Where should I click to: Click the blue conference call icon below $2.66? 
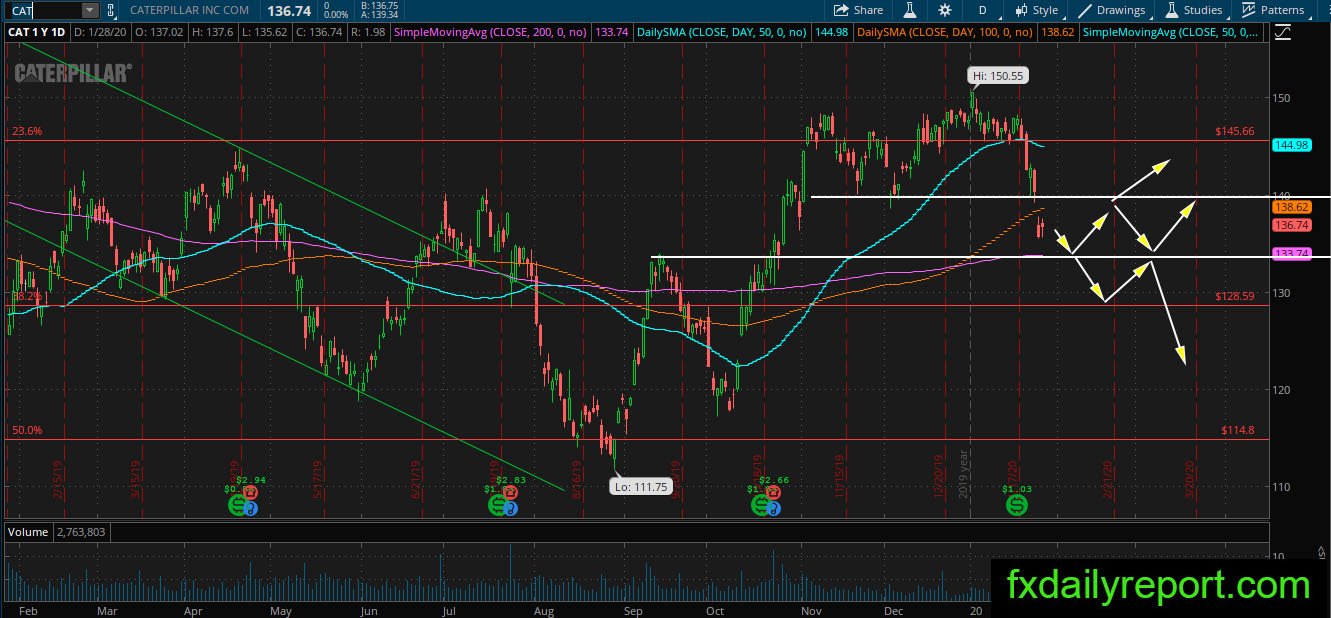775,510
